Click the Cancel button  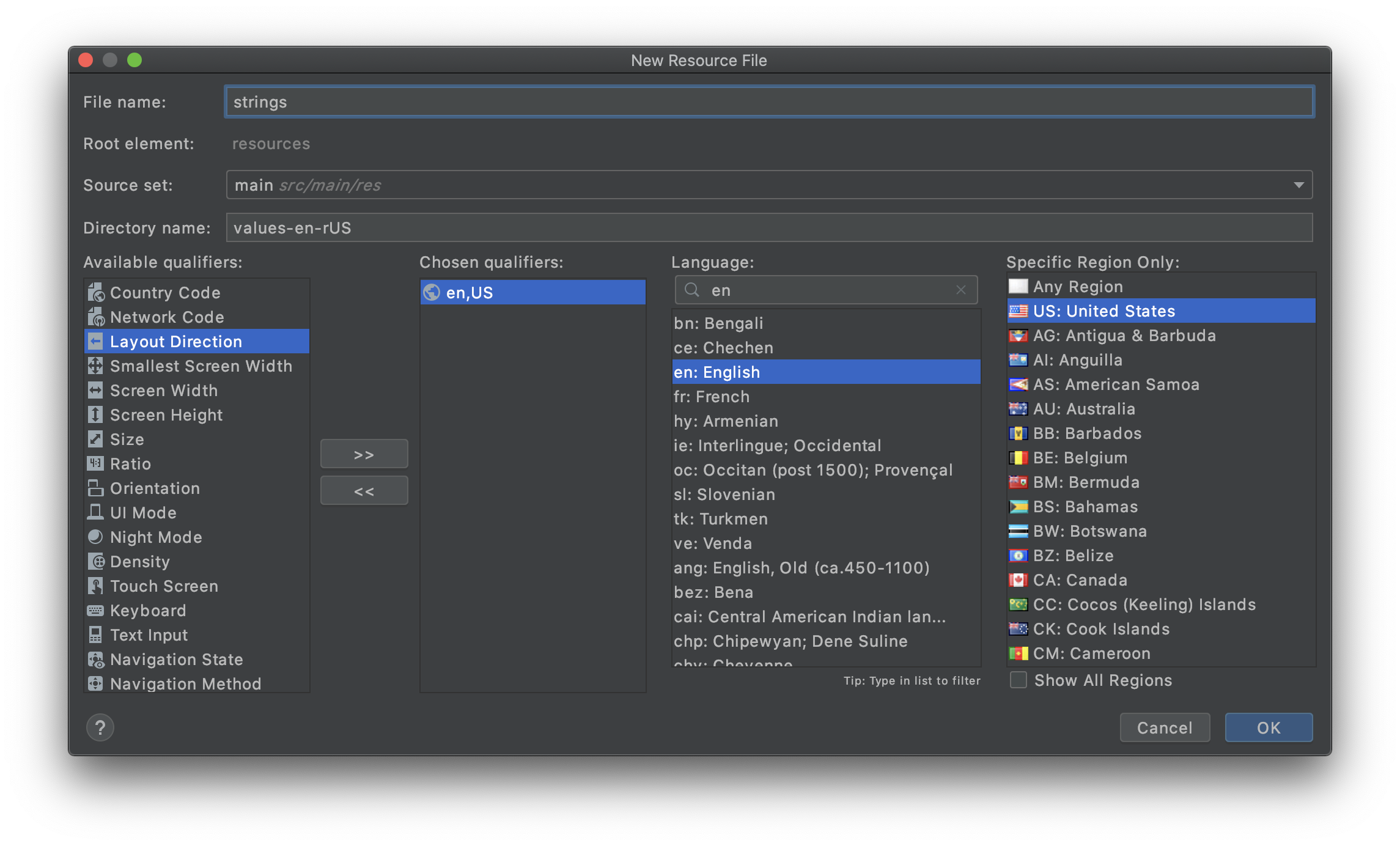1164,727
